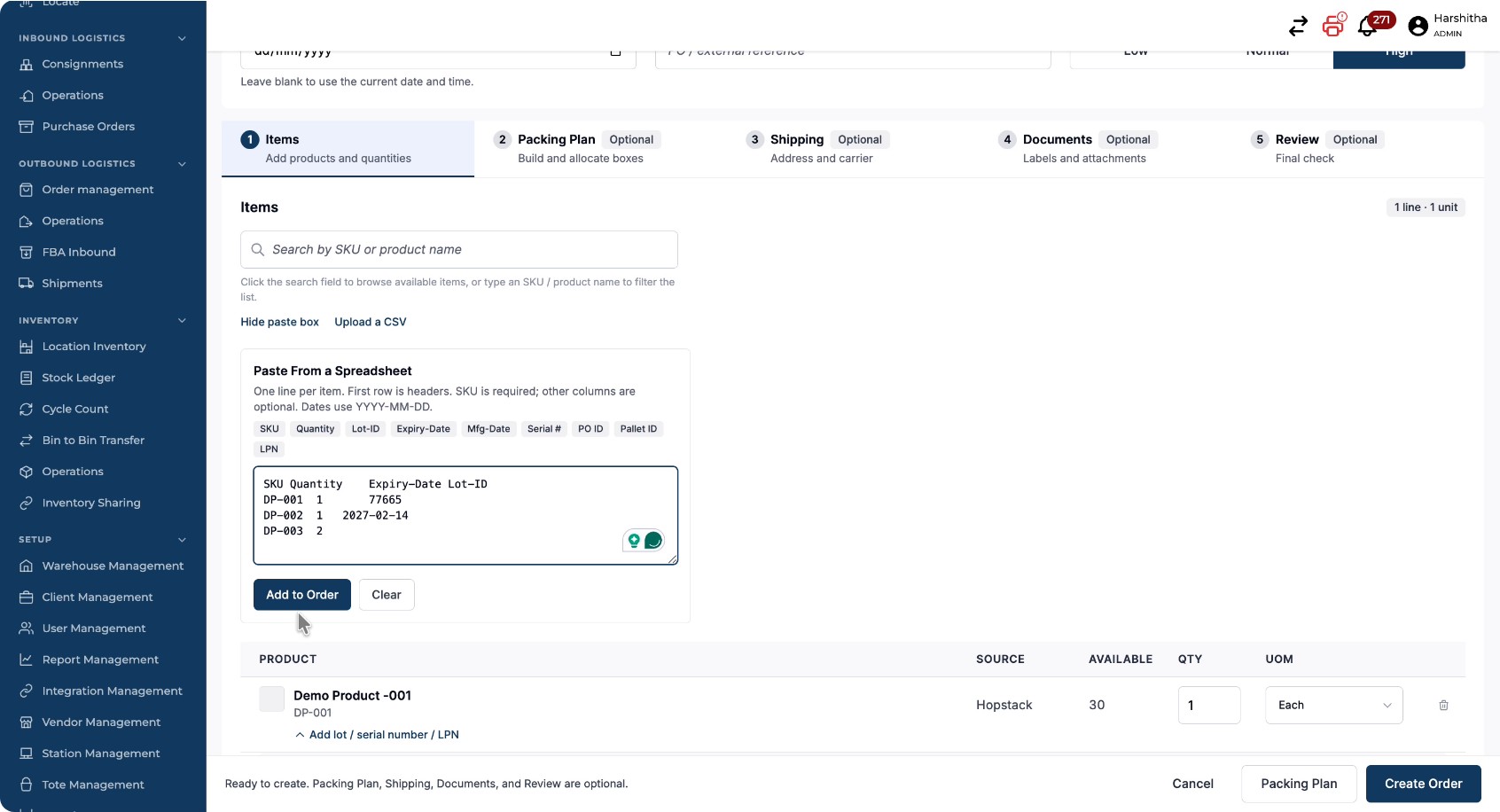Screen dimensions: 1500x812
Task: Click the Cycle Count refresh icon
Action: pos(27,410)
